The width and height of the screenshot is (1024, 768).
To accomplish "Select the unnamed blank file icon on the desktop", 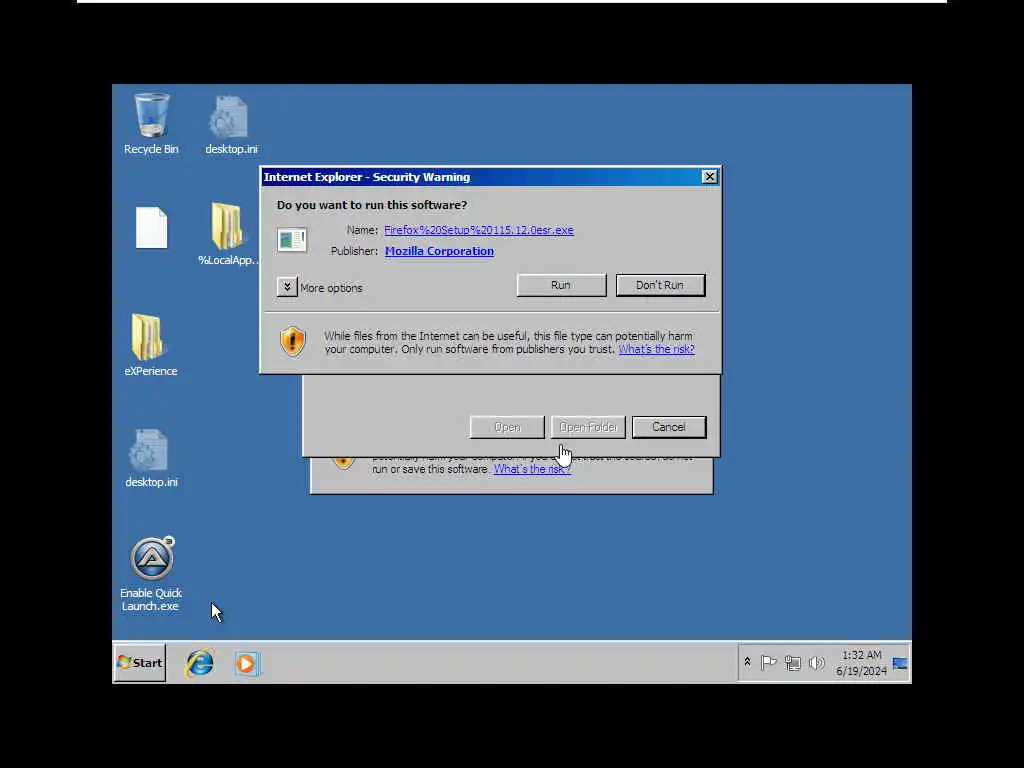I will point(152,227).
